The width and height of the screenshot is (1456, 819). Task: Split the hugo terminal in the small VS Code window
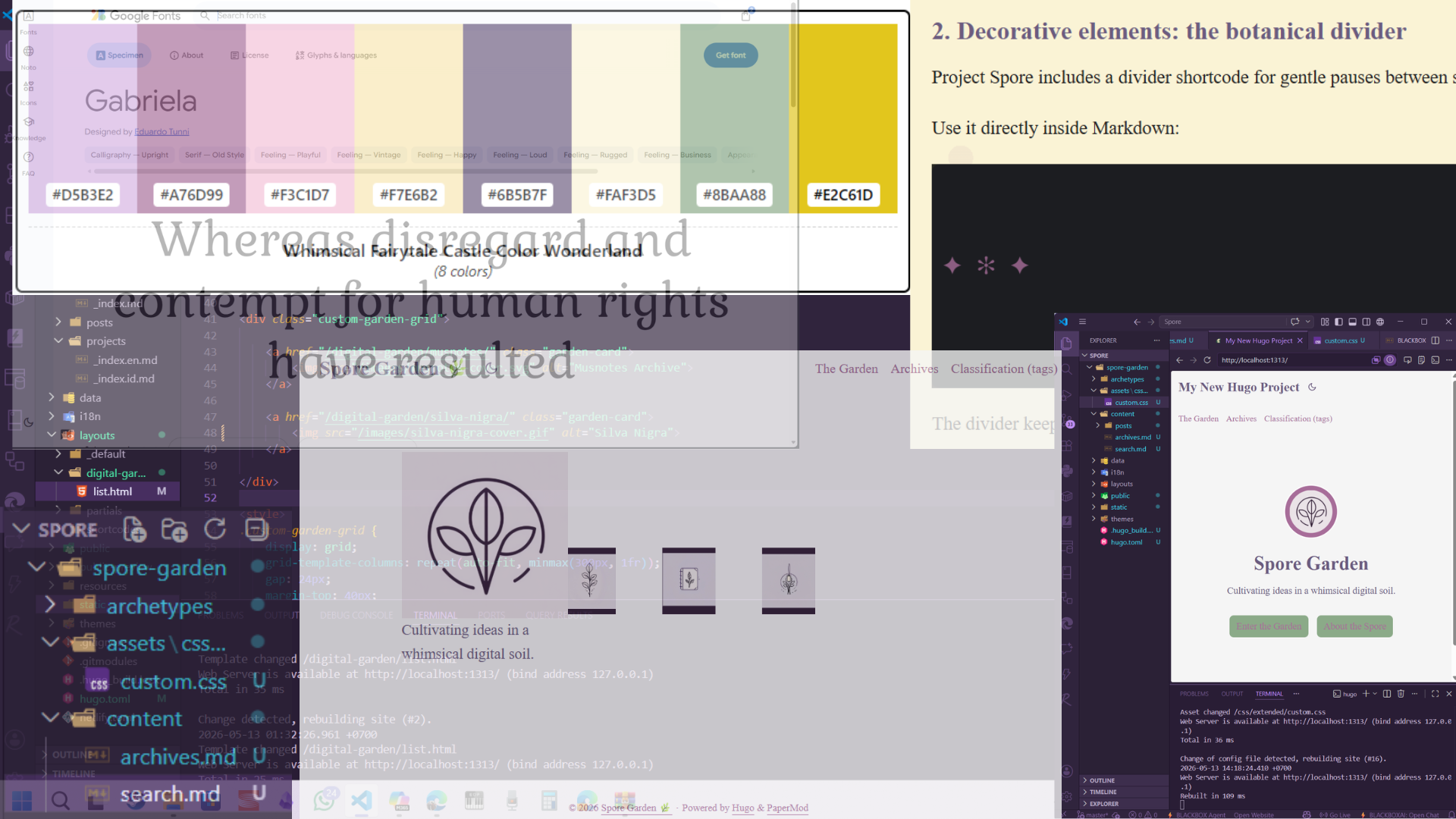point(1387,694)
